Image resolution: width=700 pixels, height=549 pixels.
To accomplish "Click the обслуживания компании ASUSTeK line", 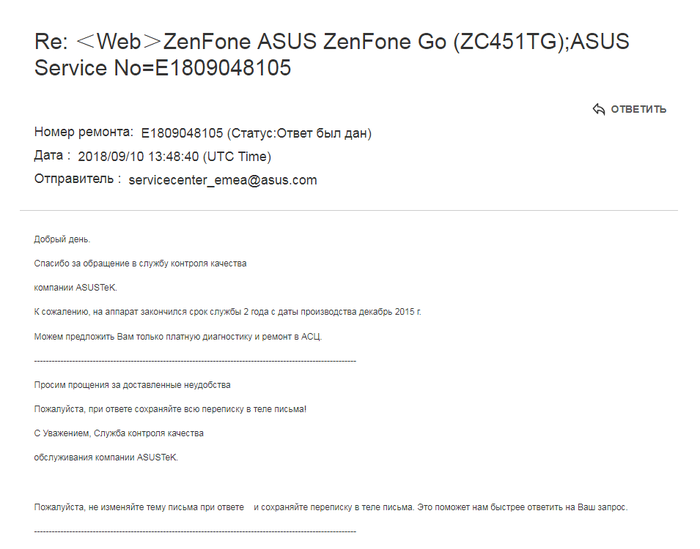I will tap(106, 457).
